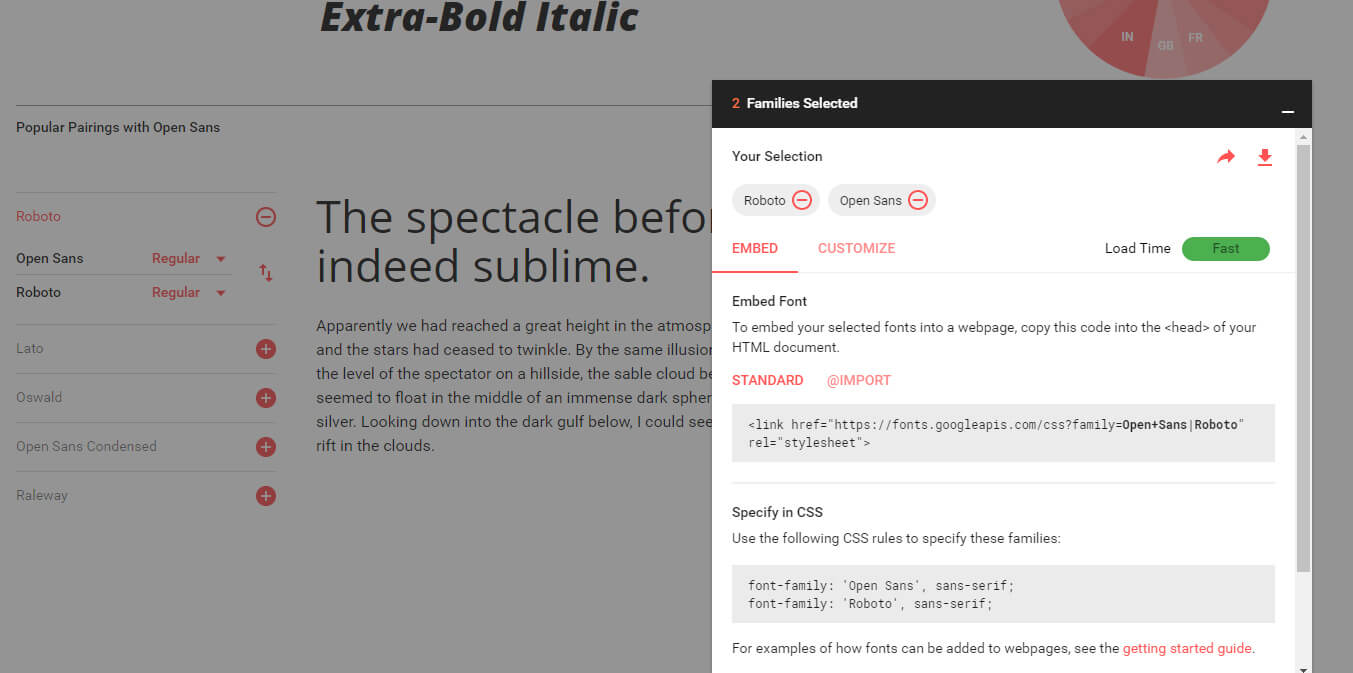
Task: Add Raleway to the selection
Action: point(265,496)
